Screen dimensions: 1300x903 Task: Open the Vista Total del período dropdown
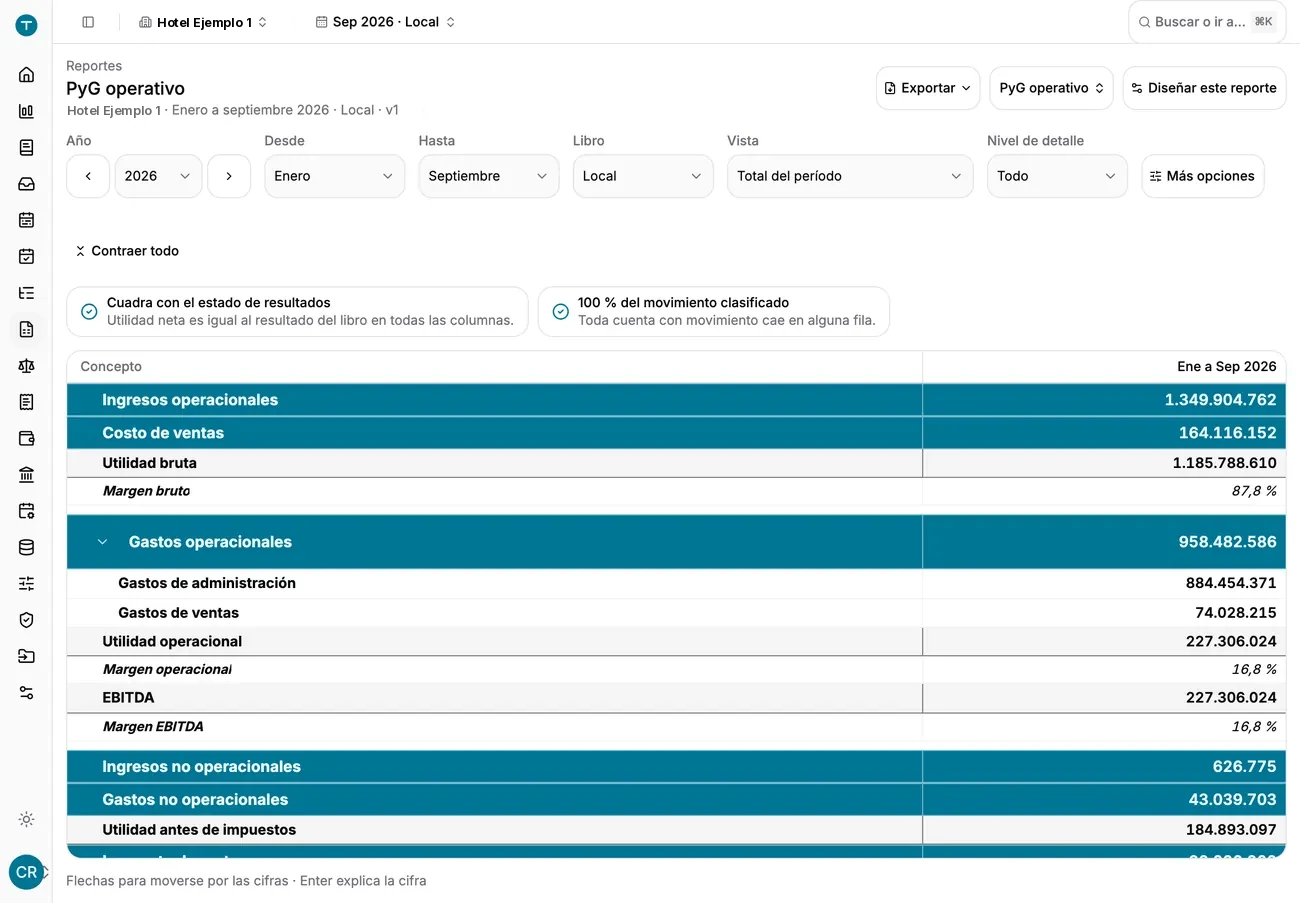tap(850, 176)
